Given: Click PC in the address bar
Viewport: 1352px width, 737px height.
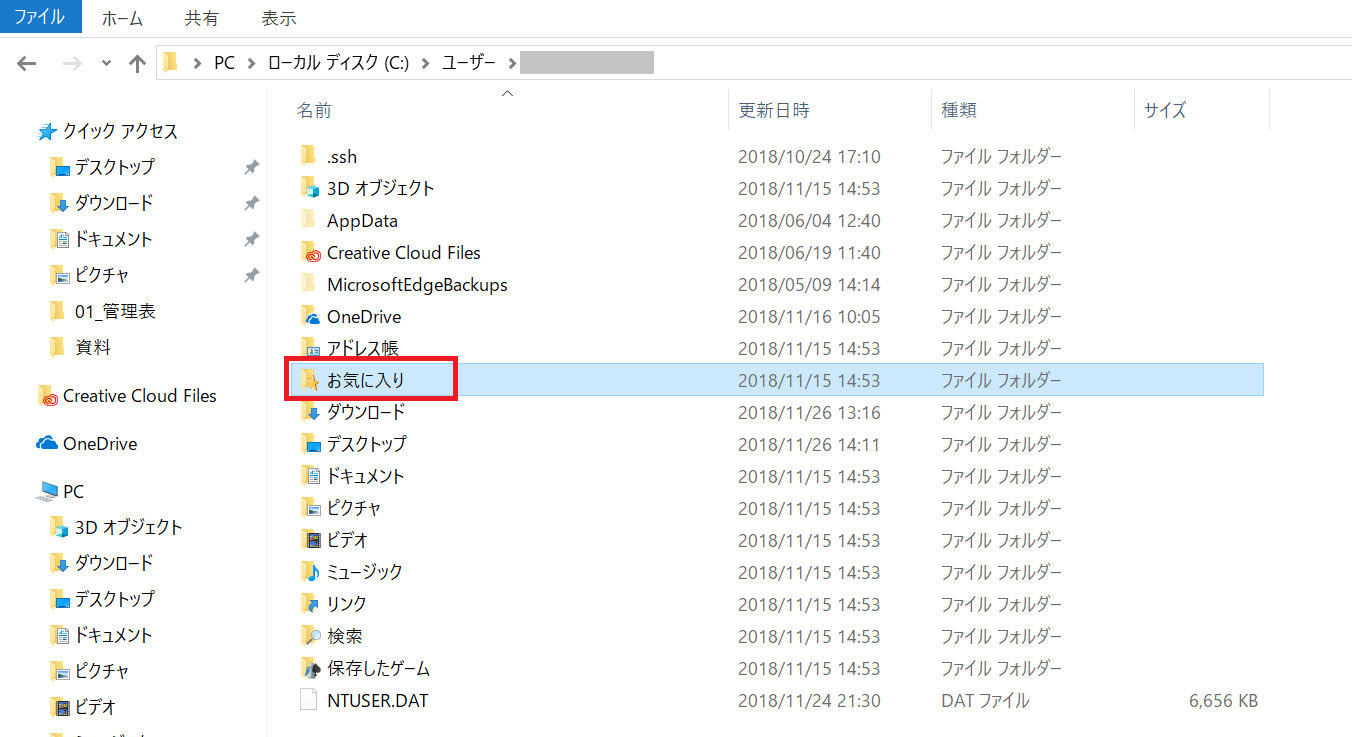Looking at the screenshot, I should click(225, 63).
